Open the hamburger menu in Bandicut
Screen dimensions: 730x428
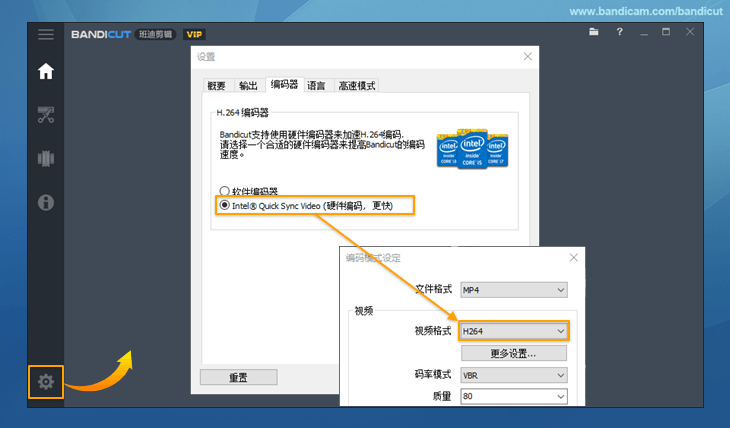tap(46, 34)
